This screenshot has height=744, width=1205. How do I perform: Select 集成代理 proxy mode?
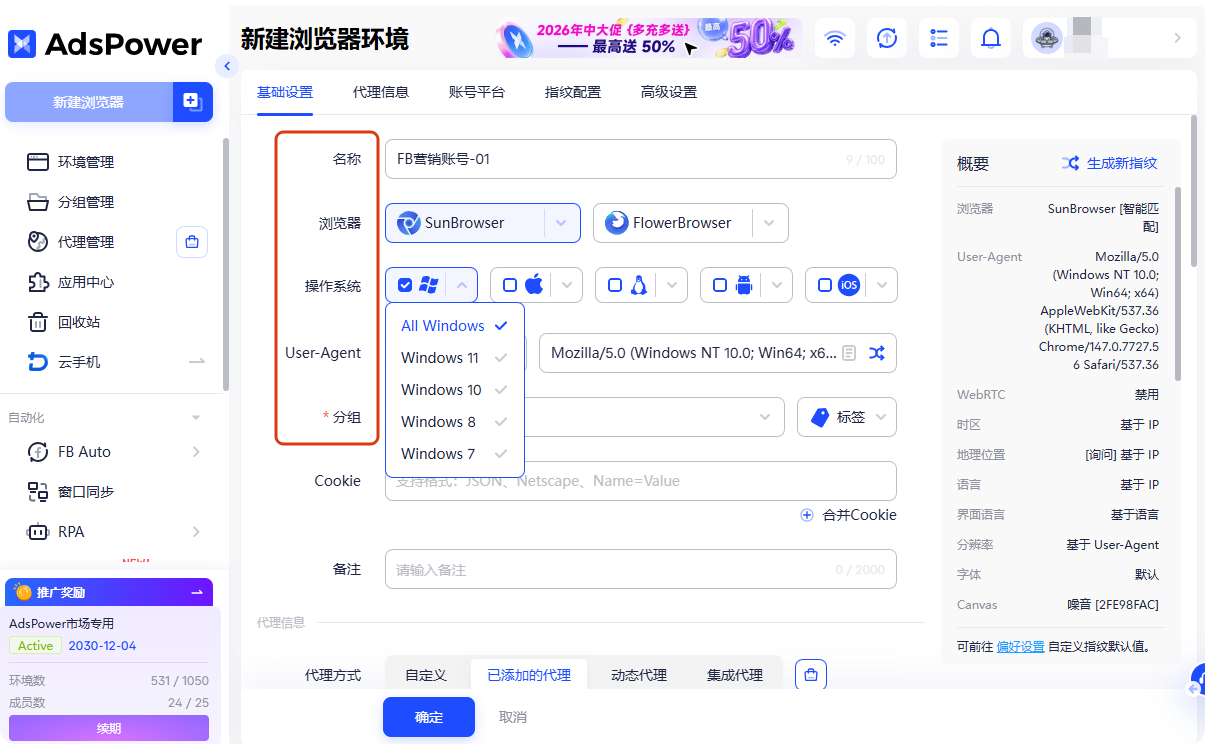pyautogui.click(x=735, y=675)
